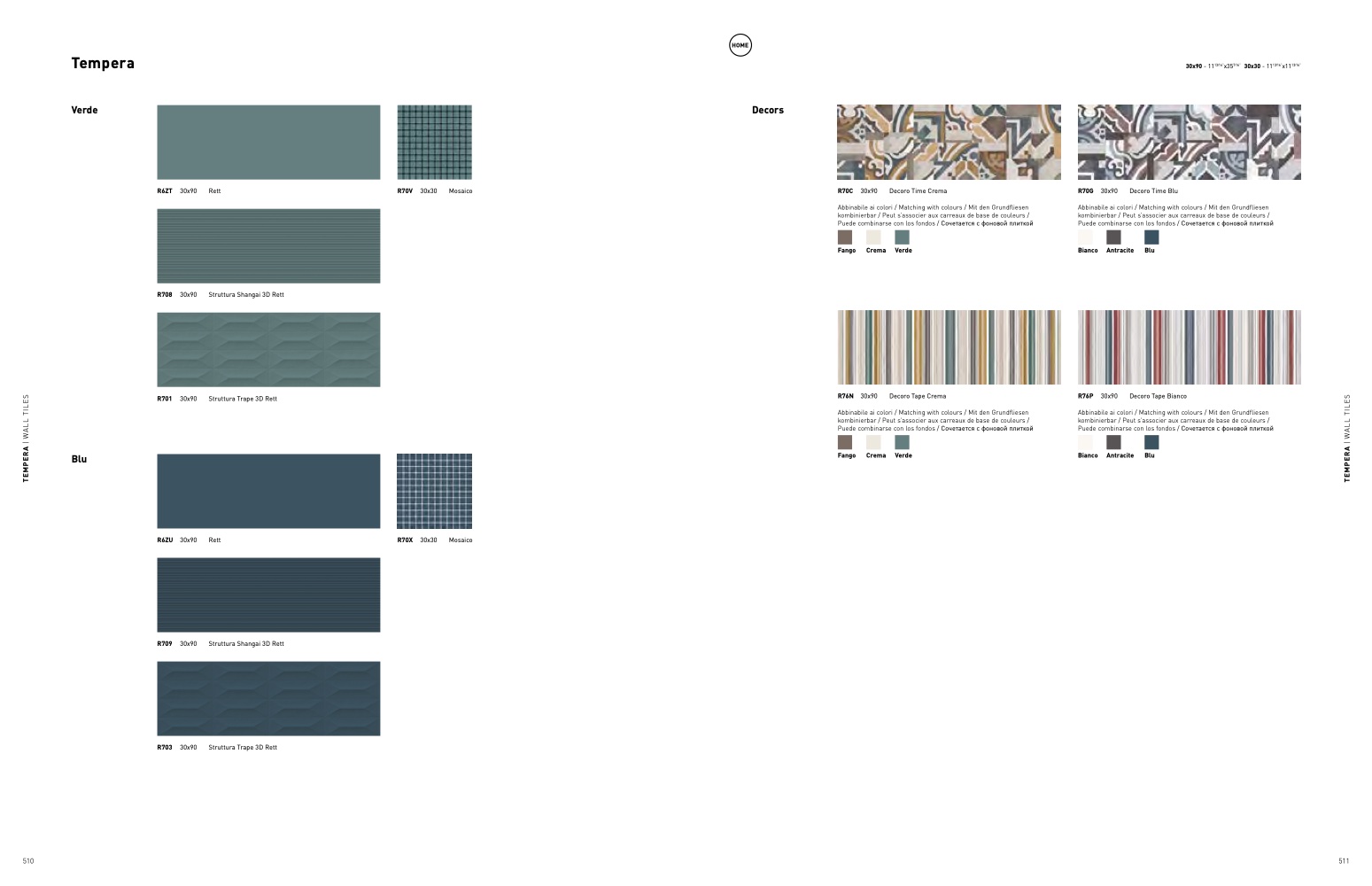1372x886 pixels.
Task: Open the Decoro Time Blu R70G image
Action: pos(1189,142)
